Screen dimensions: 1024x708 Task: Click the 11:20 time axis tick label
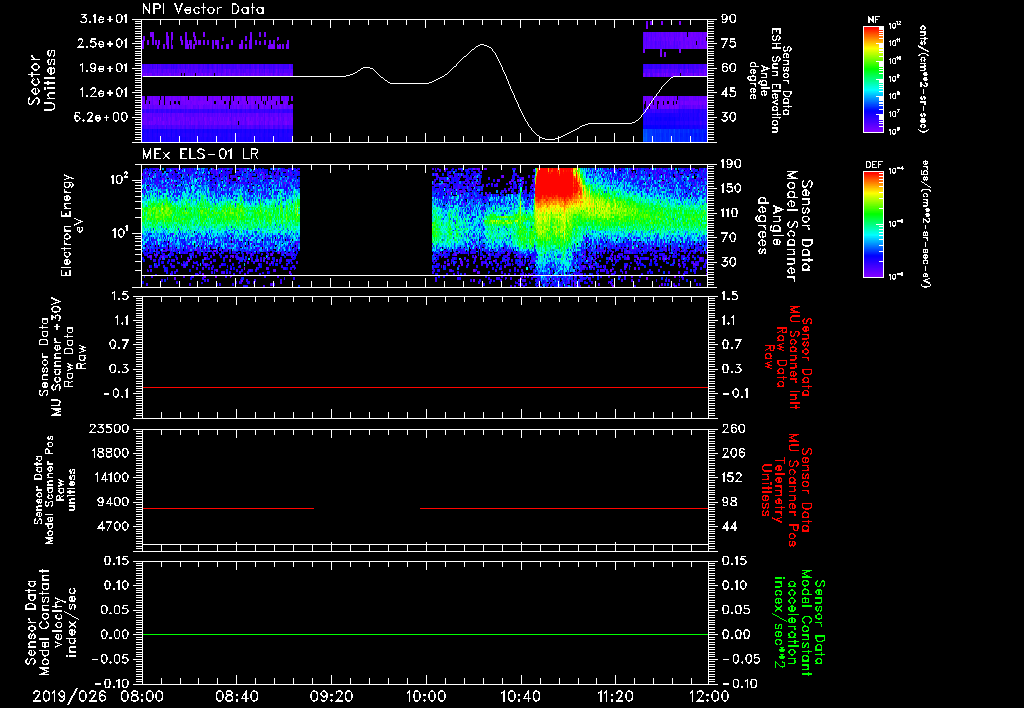(615, 697)
